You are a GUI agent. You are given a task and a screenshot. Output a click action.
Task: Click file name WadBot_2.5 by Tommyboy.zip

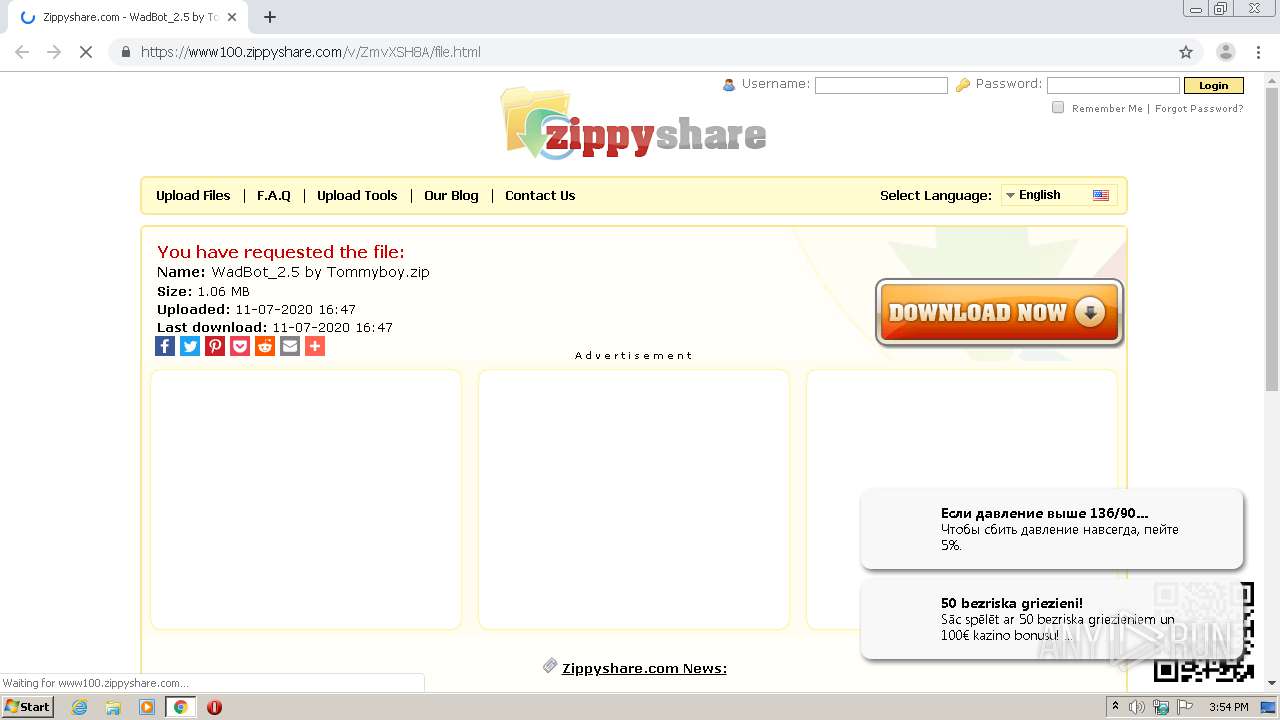pyautogui.click(x=320, y=272)
